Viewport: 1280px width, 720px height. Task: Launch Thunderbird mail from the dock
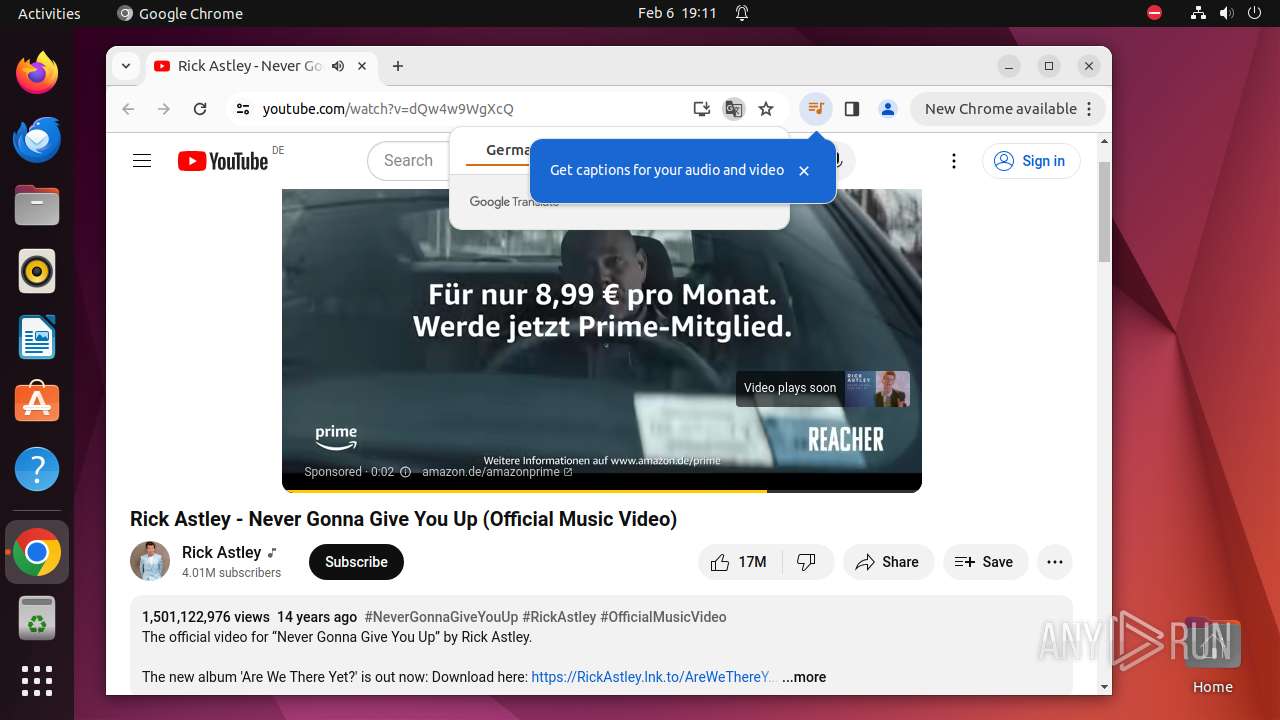(x=37, y=139)
